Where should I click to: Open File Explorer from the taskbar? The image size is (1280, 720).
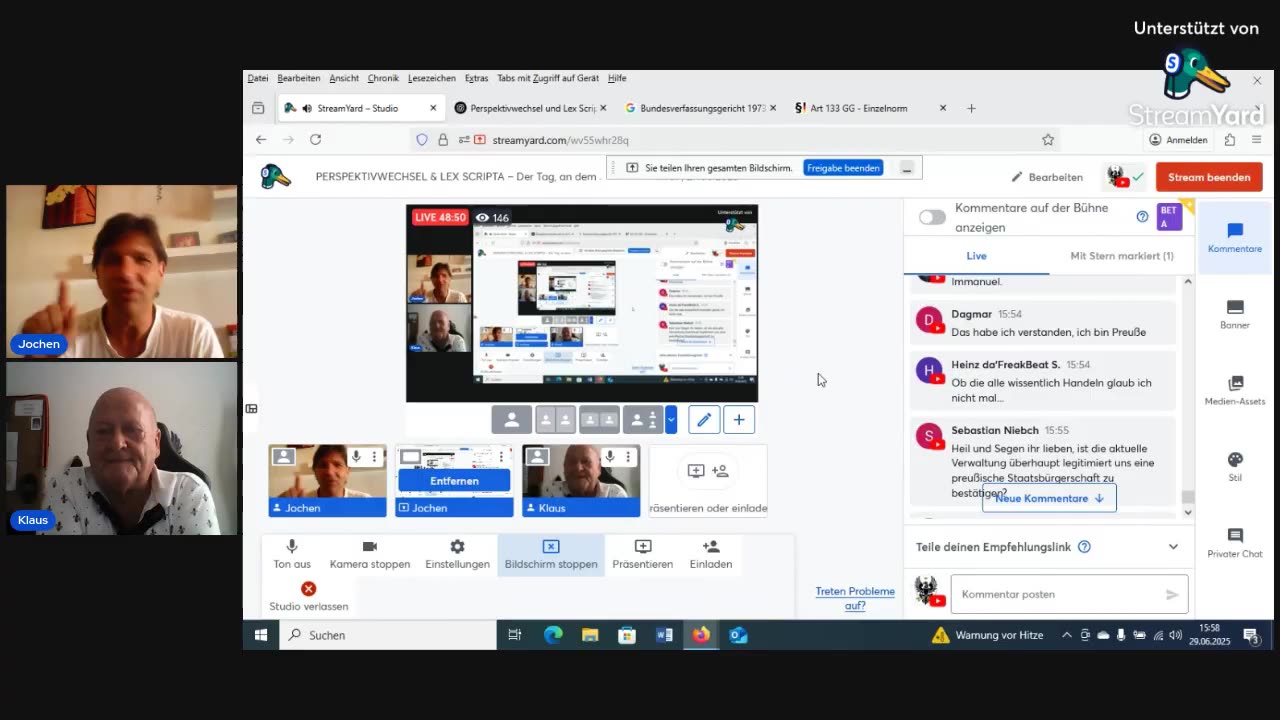(x=590, y=635)
